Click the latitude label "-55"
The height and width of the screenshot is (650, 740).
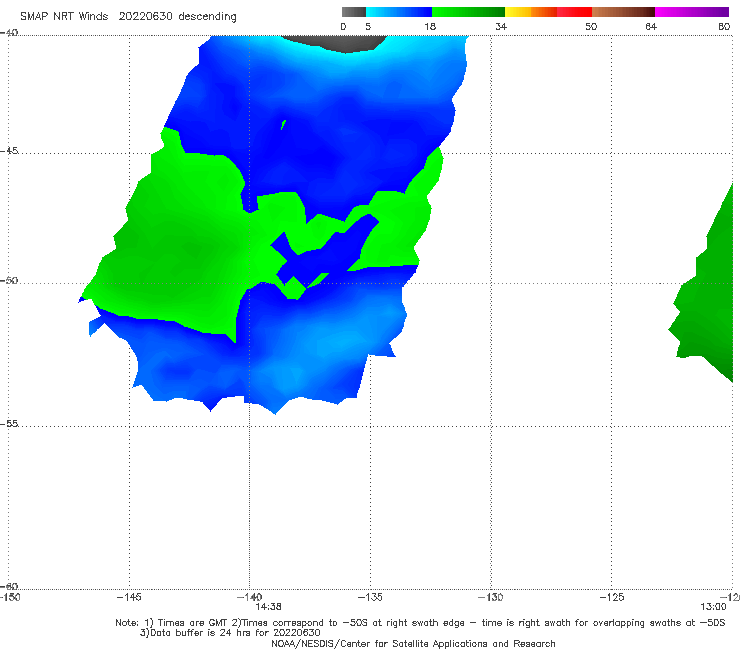(9, 423)
